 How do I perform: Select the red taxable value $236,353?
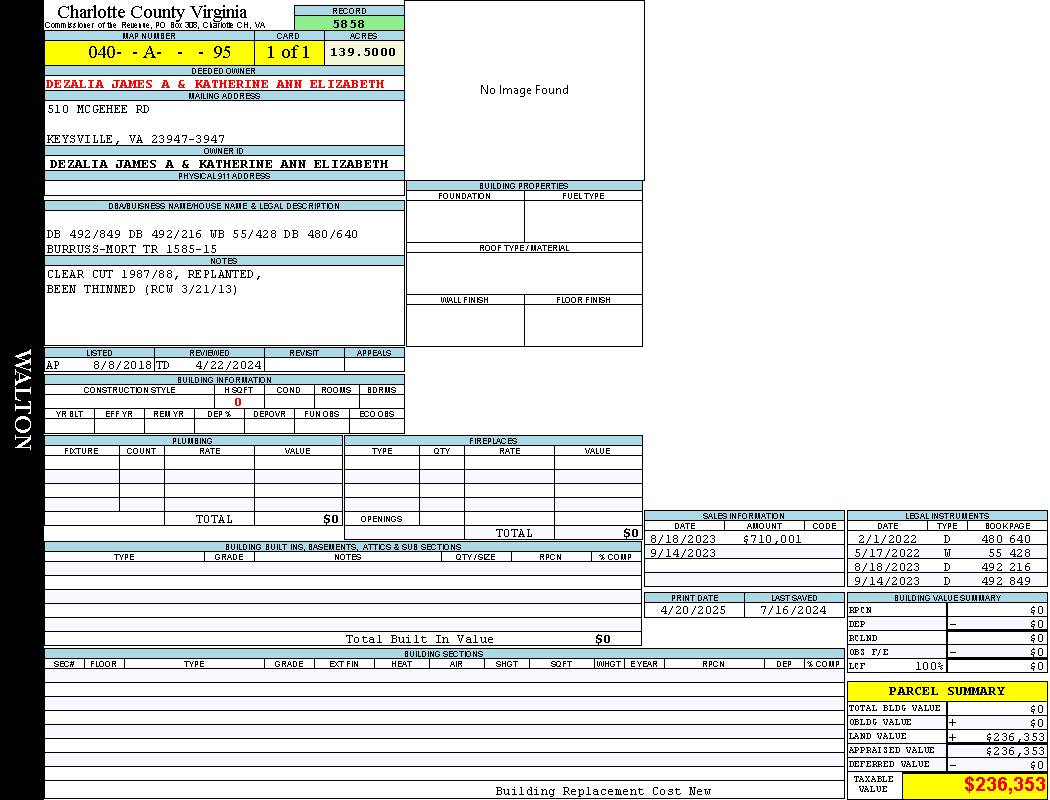click(1004, 786)
